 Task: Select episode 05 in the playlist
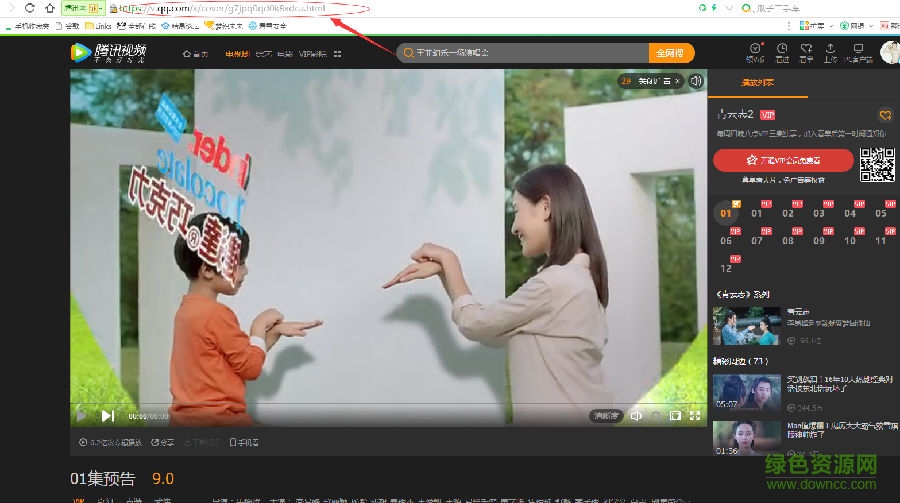point(880,213)
